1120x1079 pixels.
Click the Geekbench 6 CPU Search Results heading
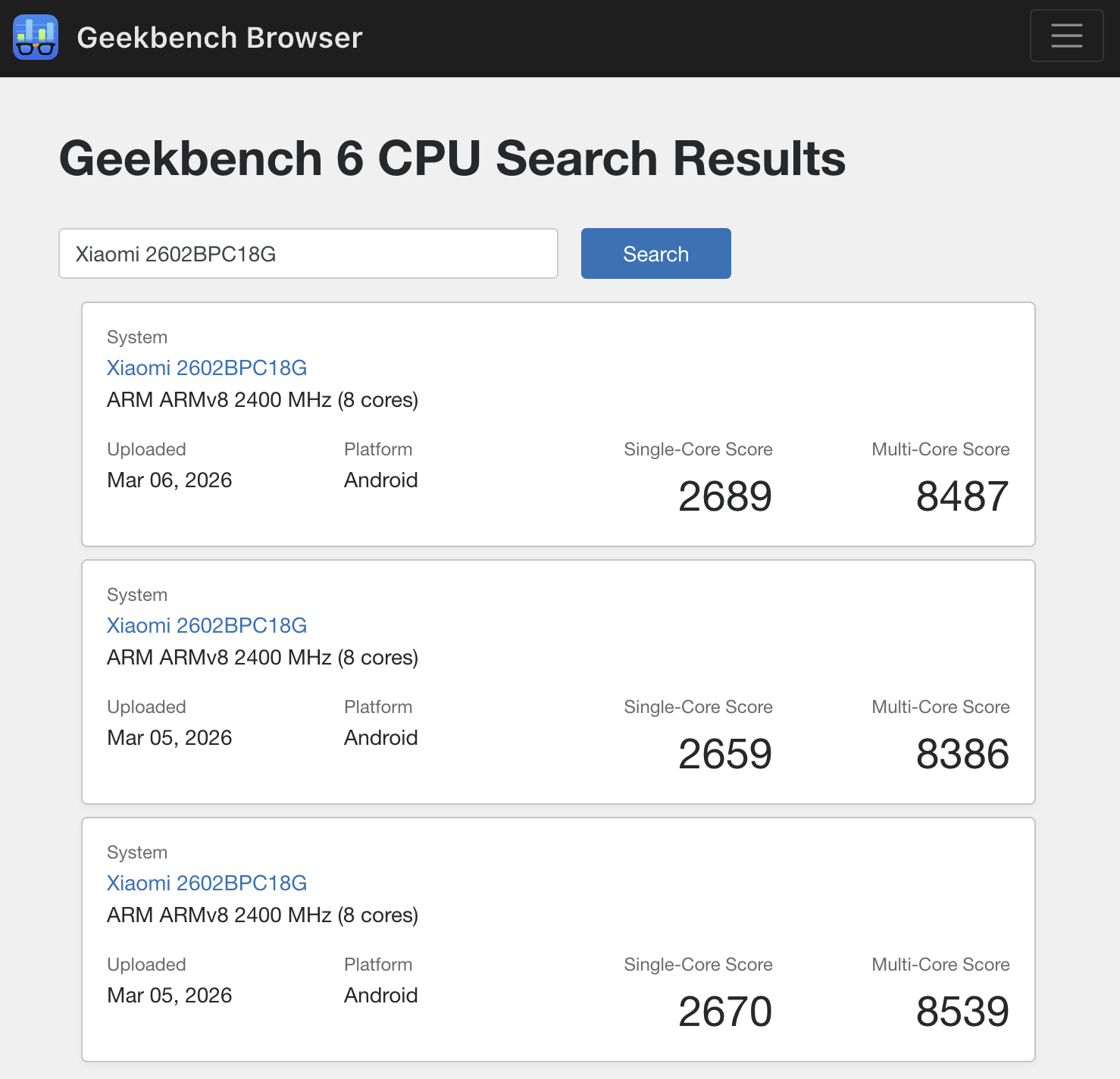point(452,158)
